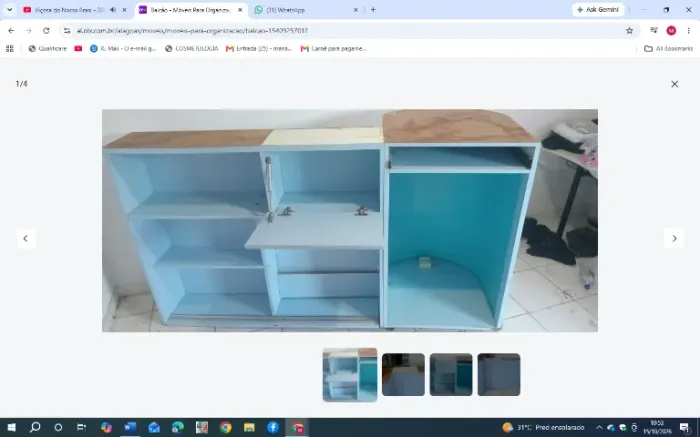
Task: Close the Balcão OLX tab
Action: pos(240,10)
